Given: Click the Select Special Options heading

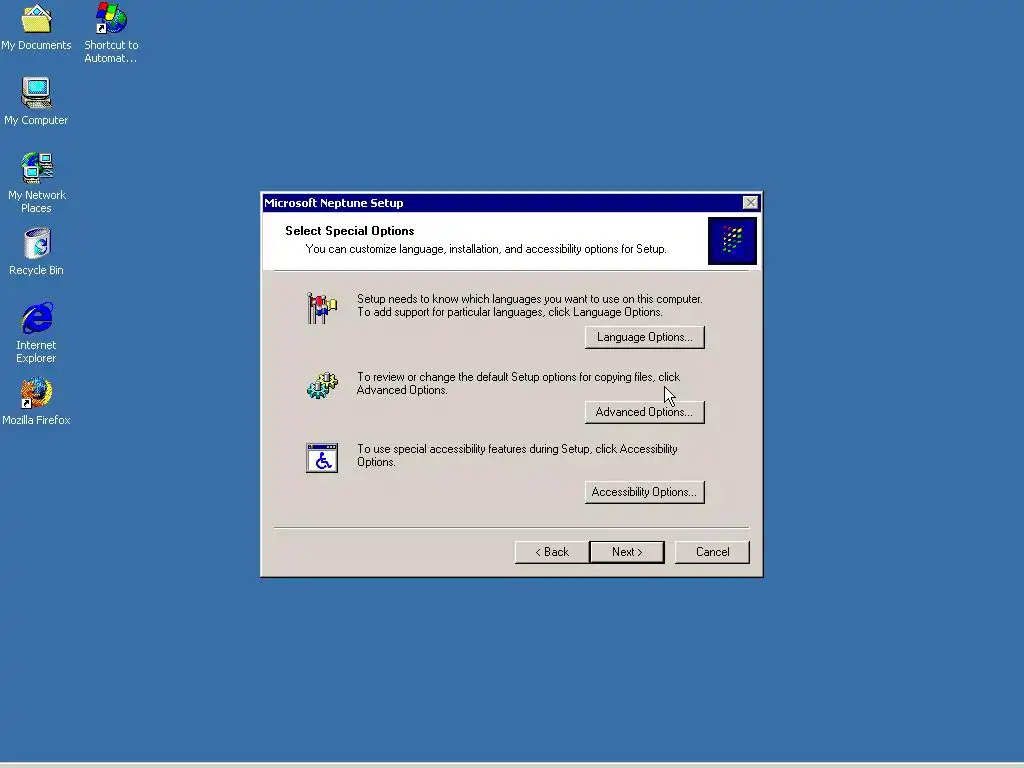Looking at the screenshot, I should click(349, 231).
